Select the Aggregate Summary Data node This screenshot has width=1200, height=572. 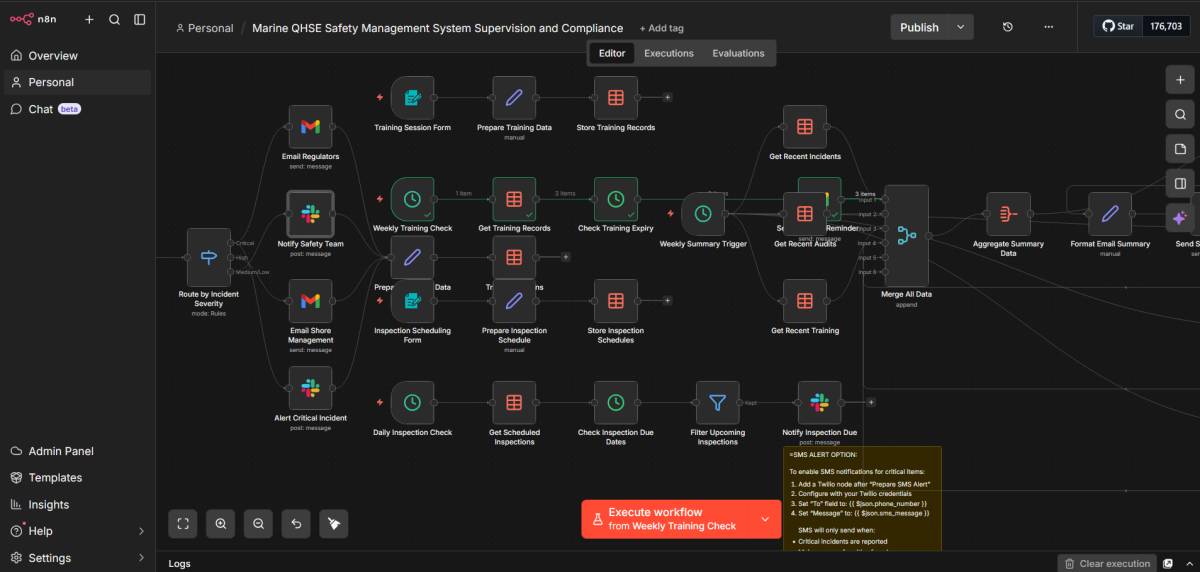[x=1008, y=214]
